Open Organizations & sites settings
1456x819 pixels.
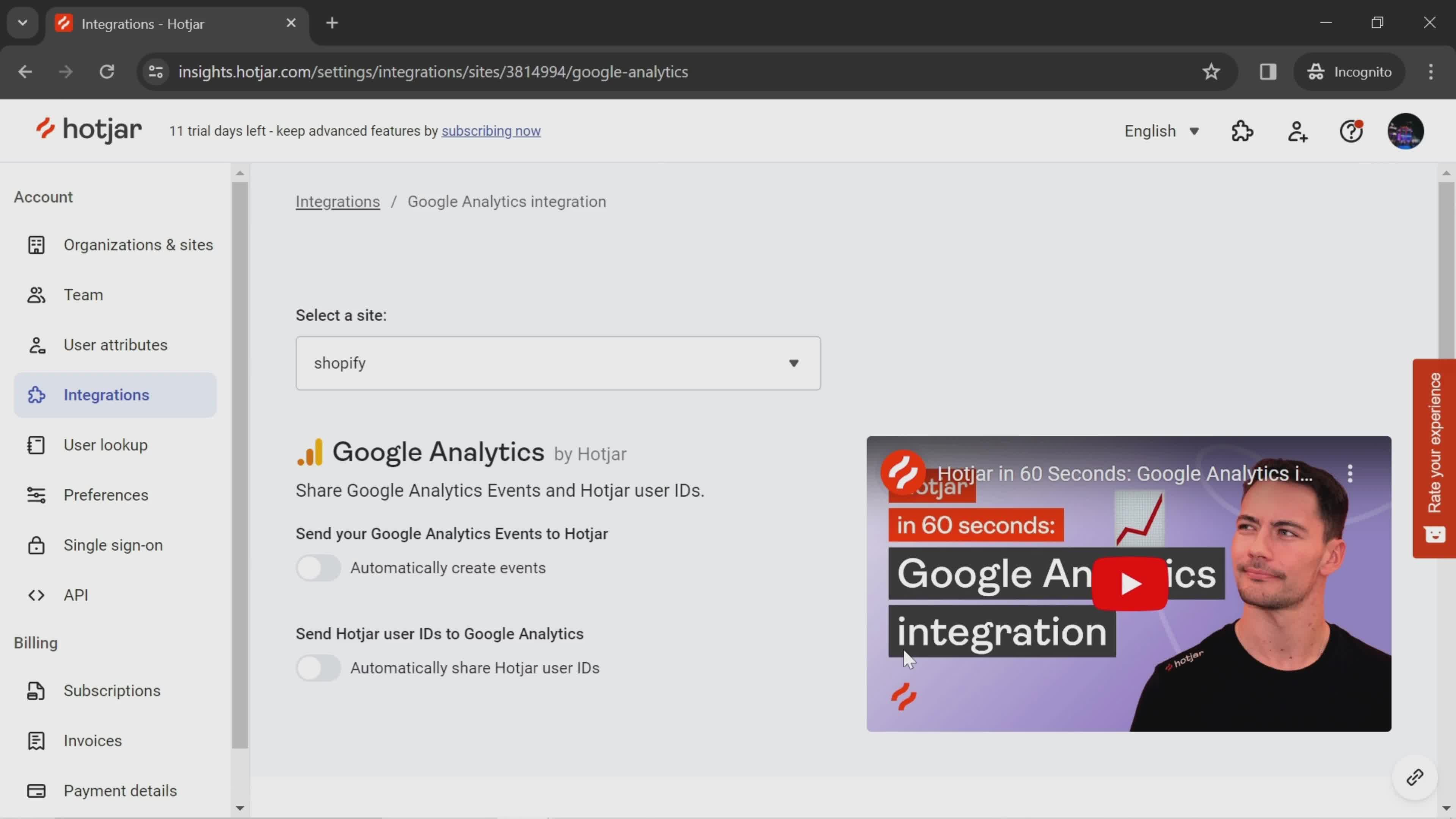[138, 245]
